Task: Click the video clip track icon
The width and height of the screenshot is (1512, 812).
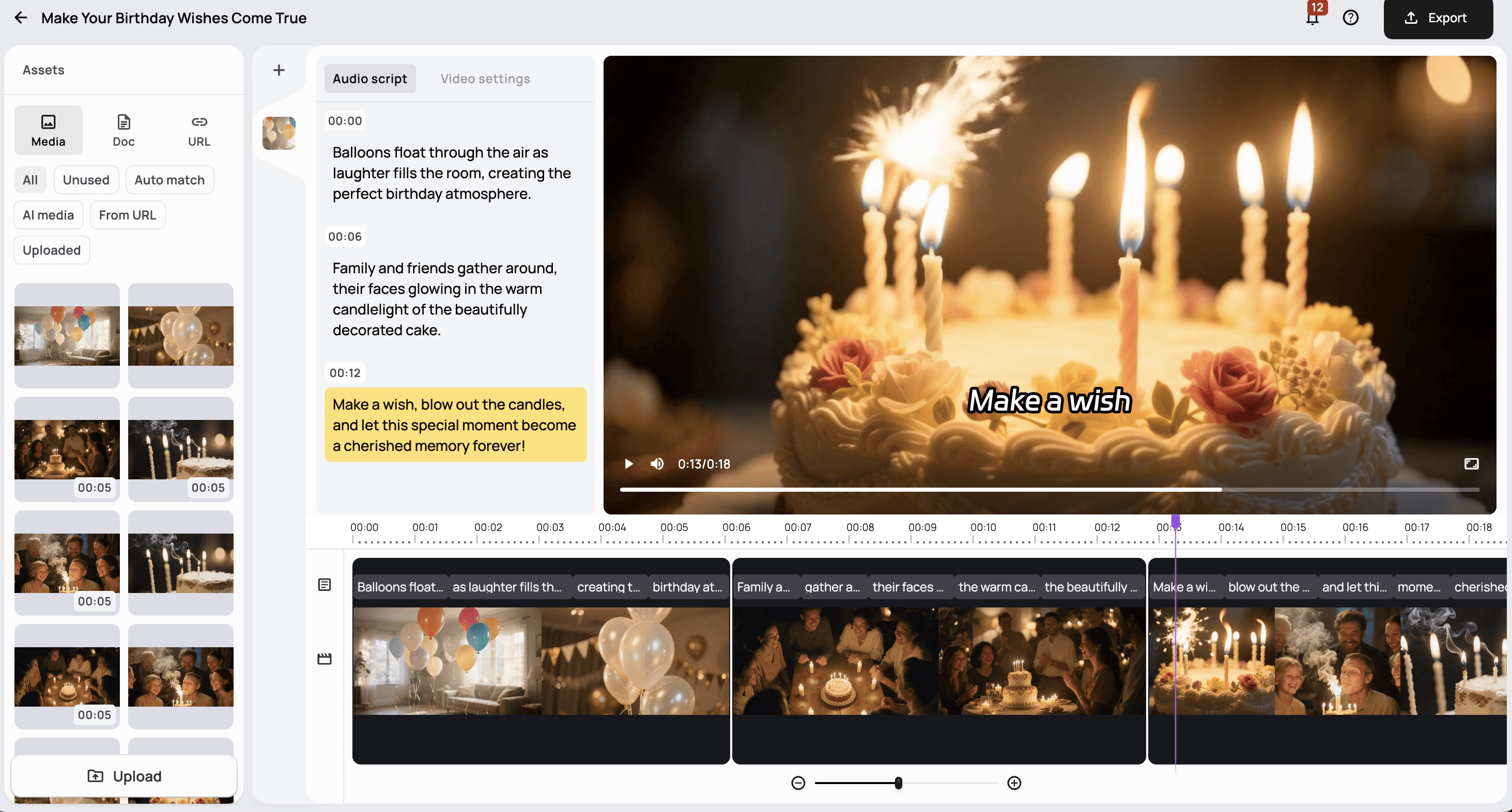Action: click(325, 659)
